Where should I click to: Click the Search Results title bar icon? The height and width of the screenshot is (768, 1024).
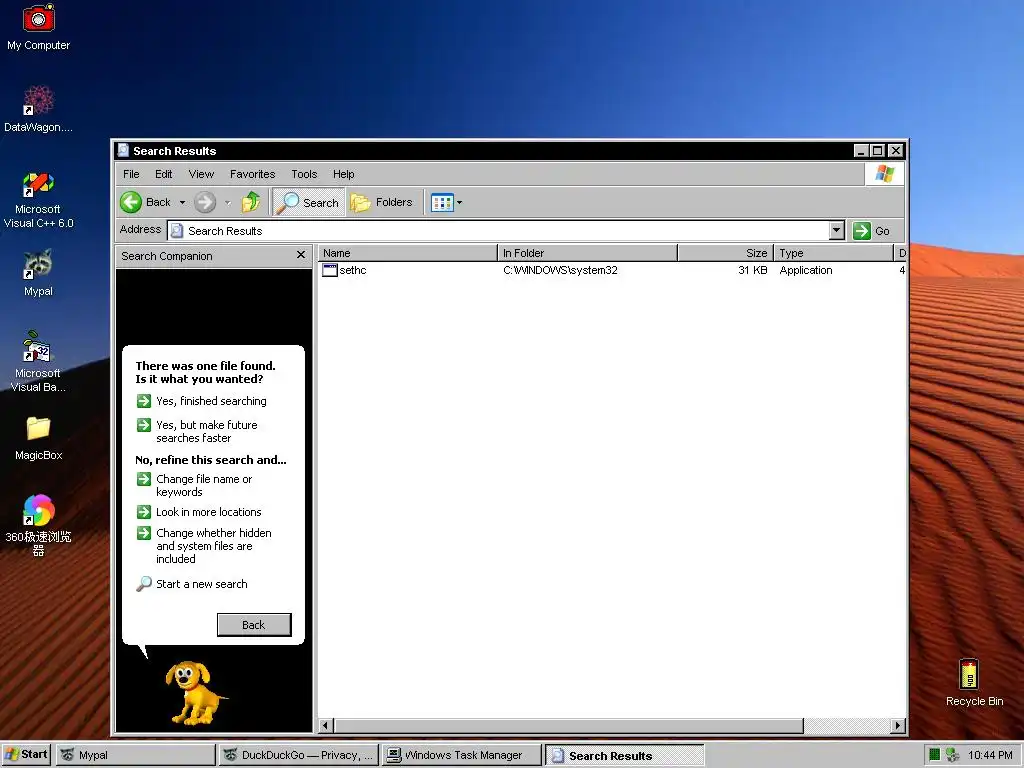click(x=123, y=151)
